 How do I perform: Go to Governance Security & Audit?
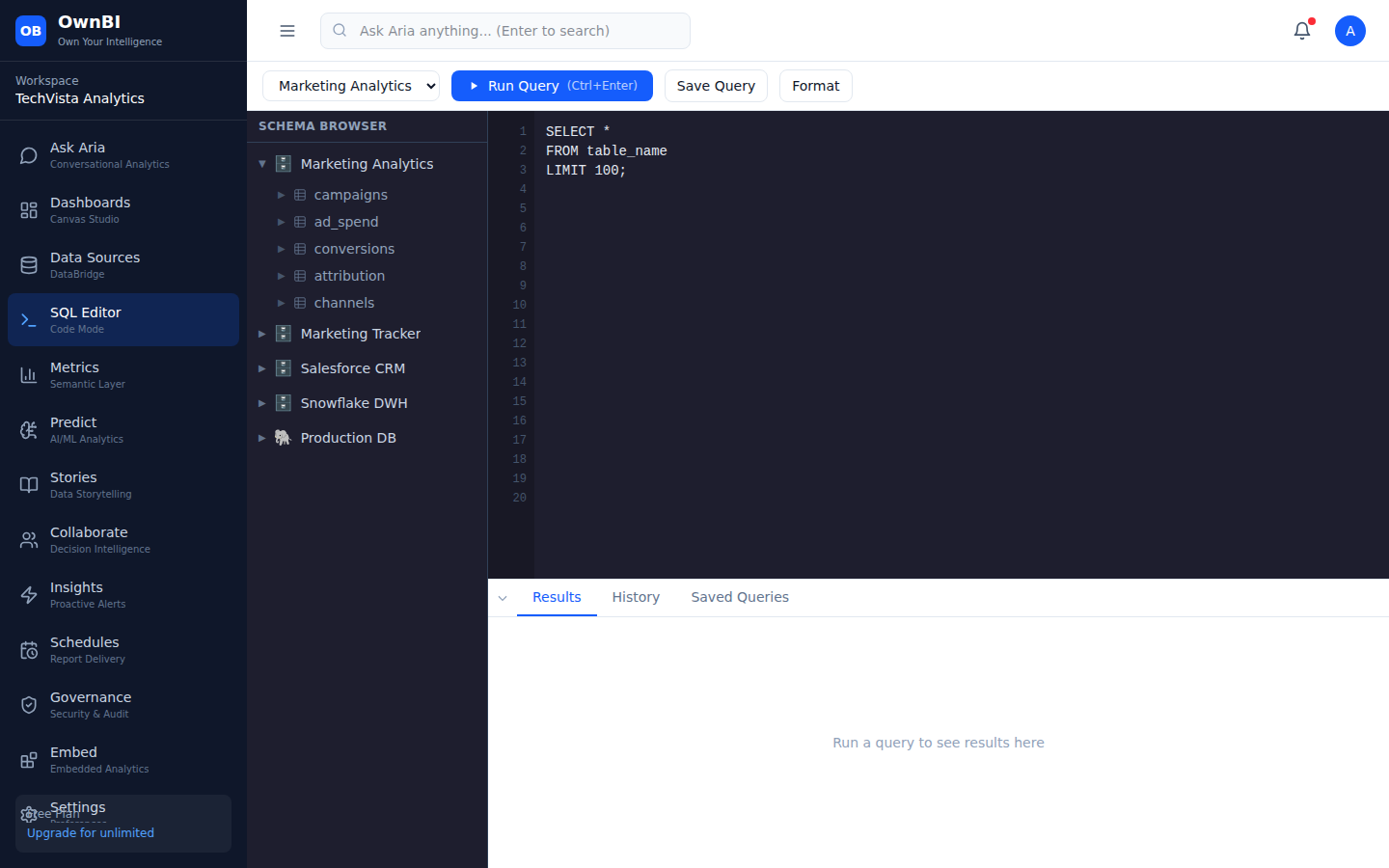click(123, 705)
